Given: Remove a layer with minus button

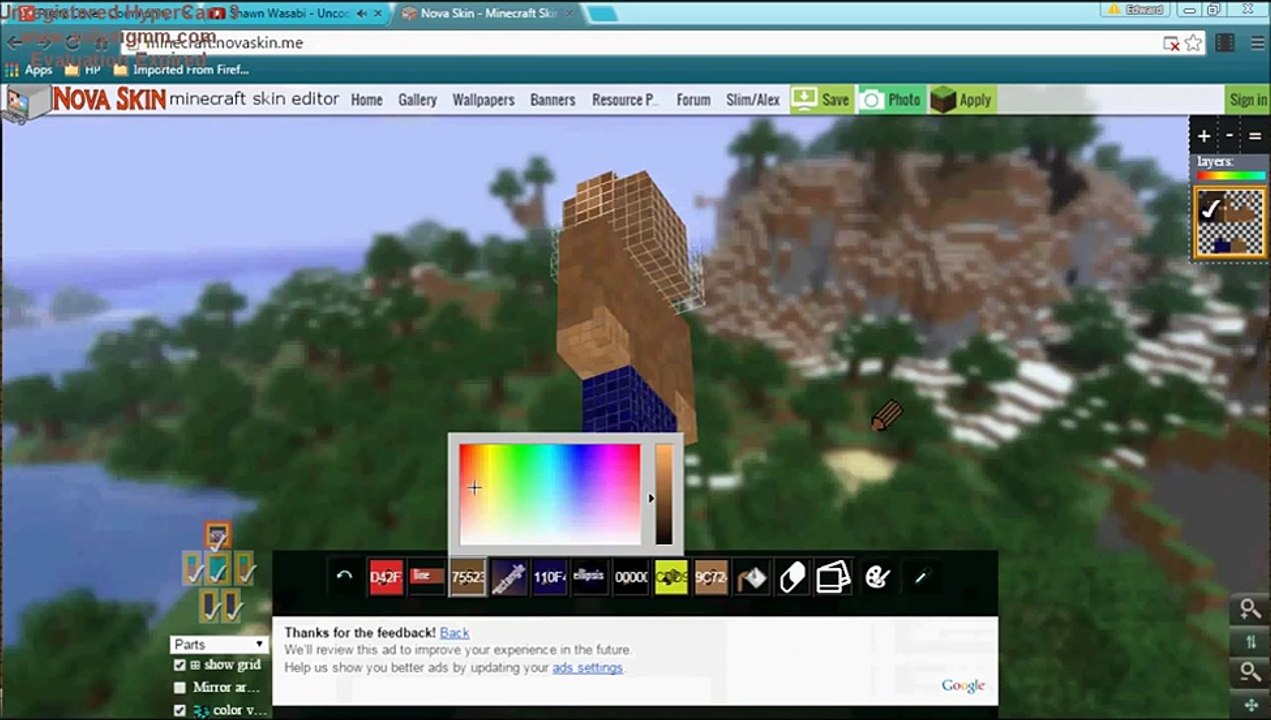Looking at the screenshot, I should [1230, 136].
